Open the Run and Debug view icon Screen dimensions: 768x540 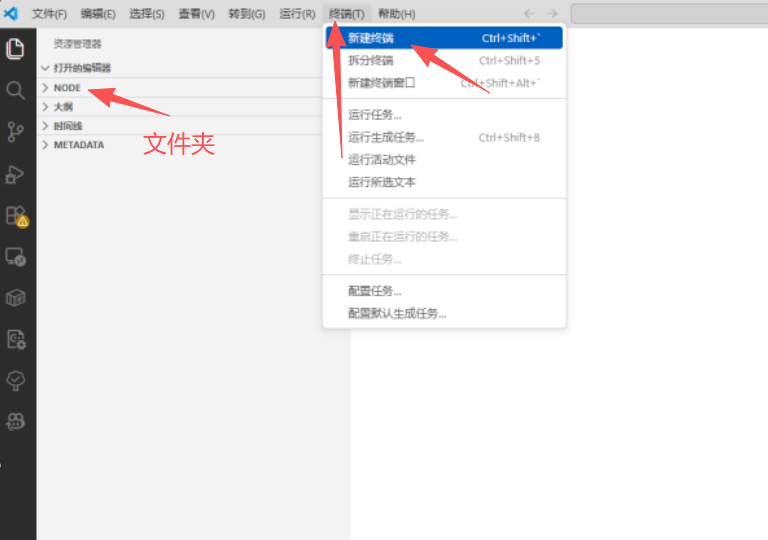15,174
